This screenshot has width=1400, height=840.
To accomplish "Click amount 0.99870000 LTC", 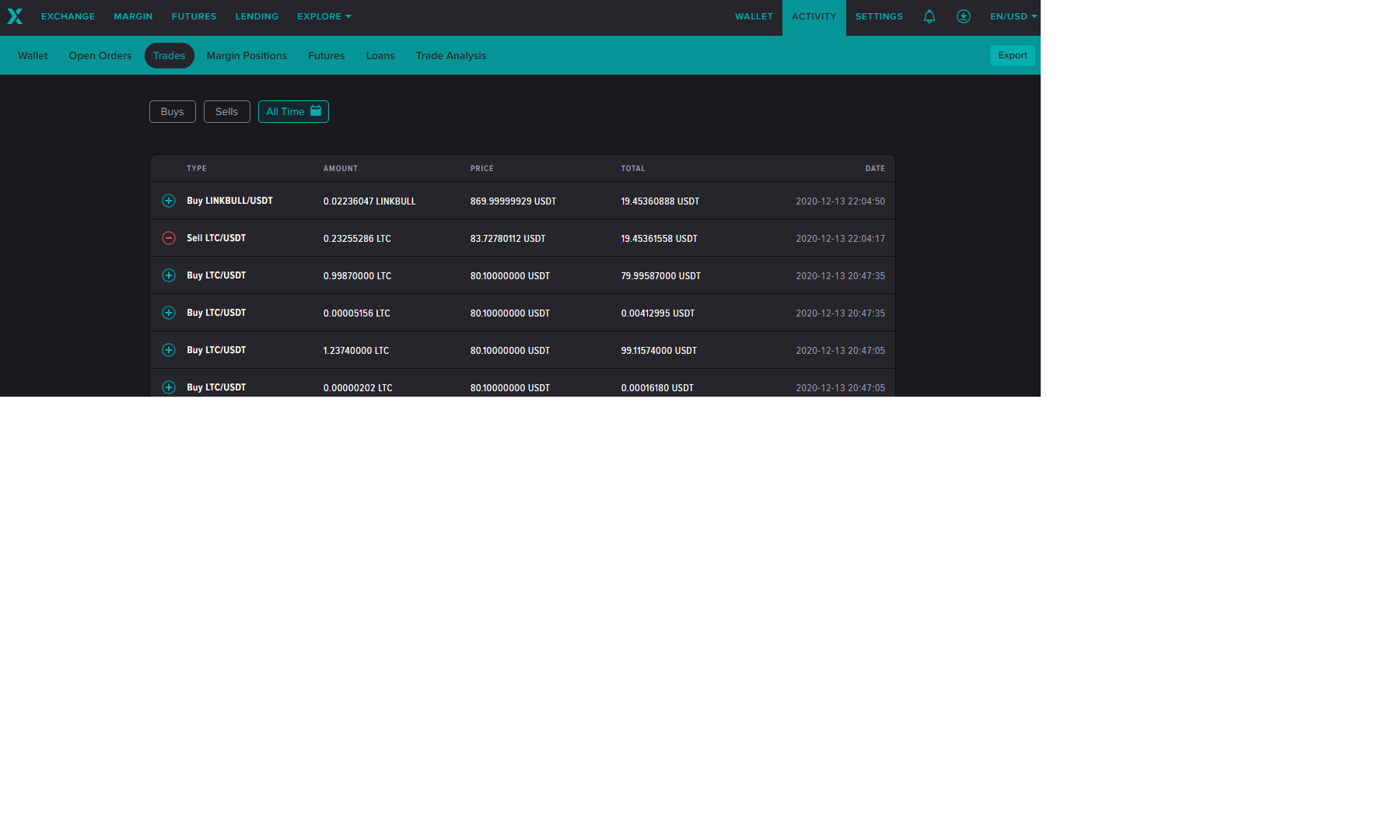I will tap(358, 275).
